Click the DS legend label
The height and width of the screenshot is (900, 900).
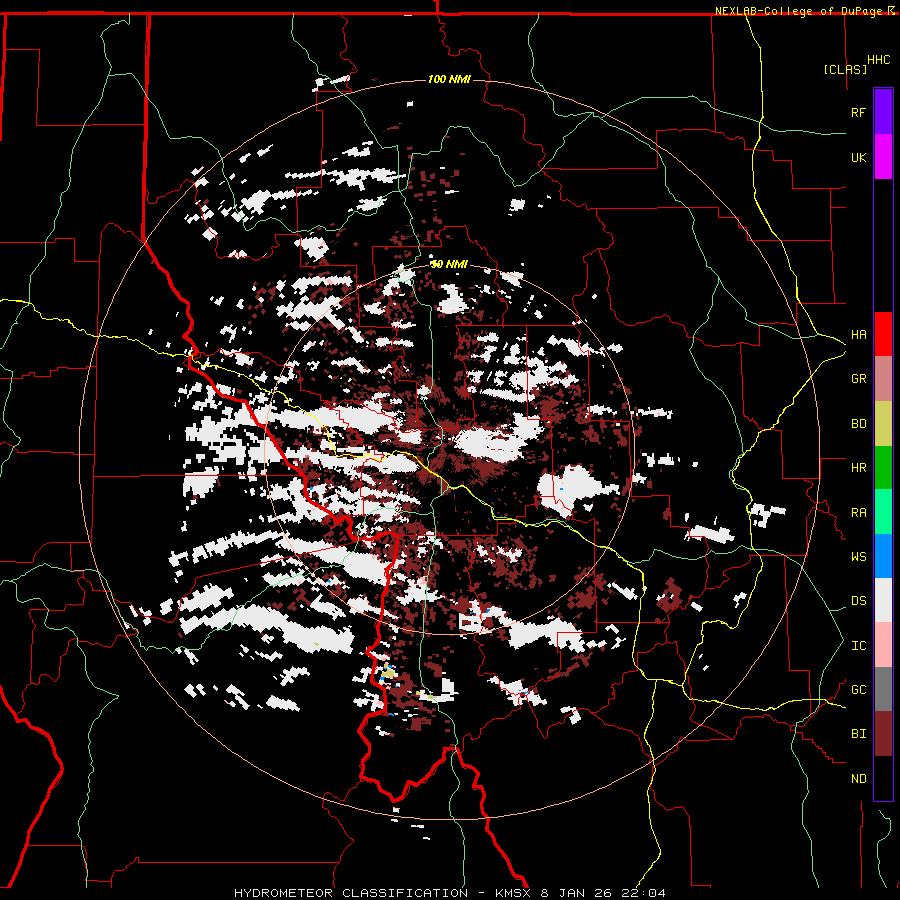858,601
